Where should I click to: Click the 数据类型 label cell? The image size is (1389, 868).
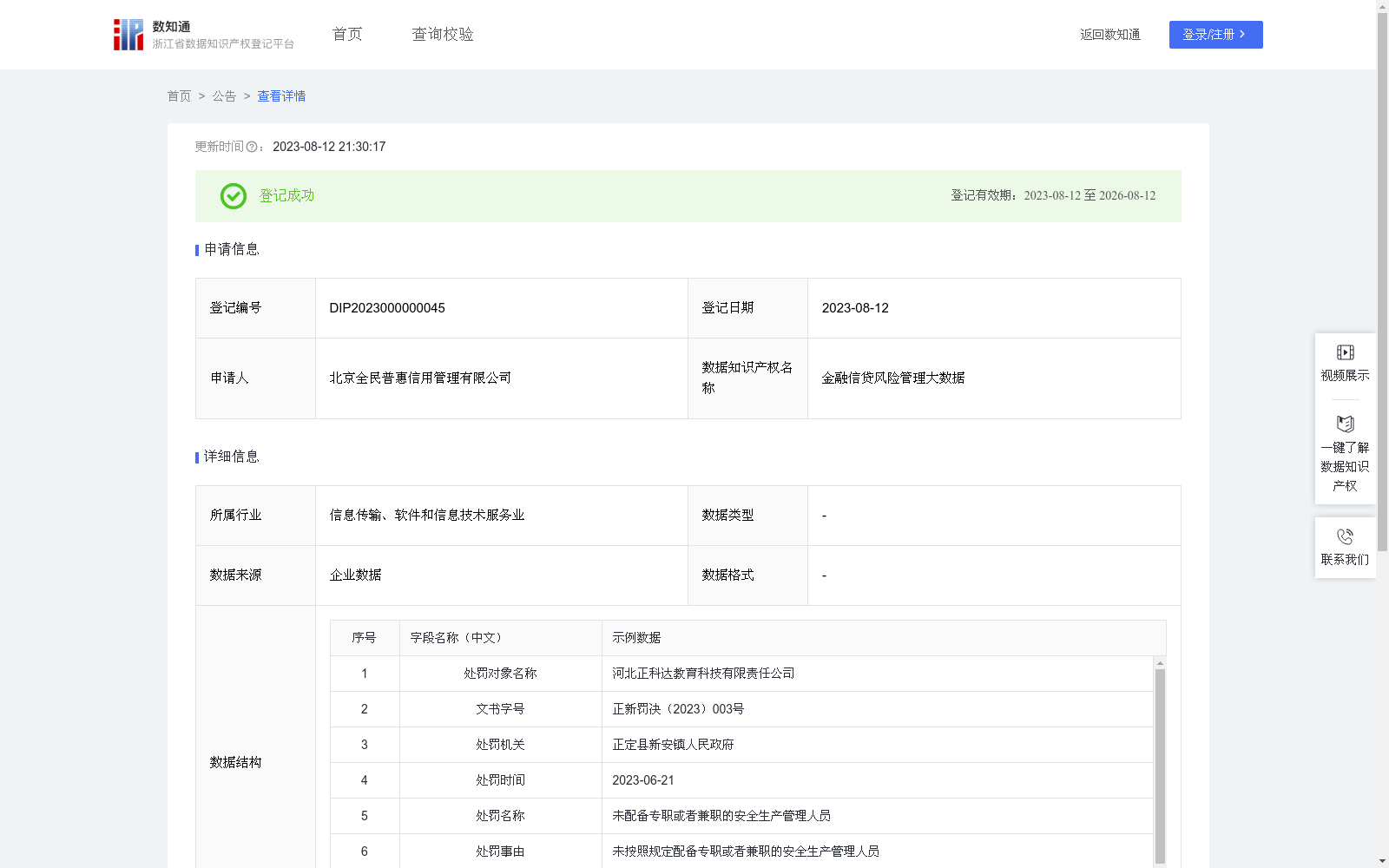747,516
